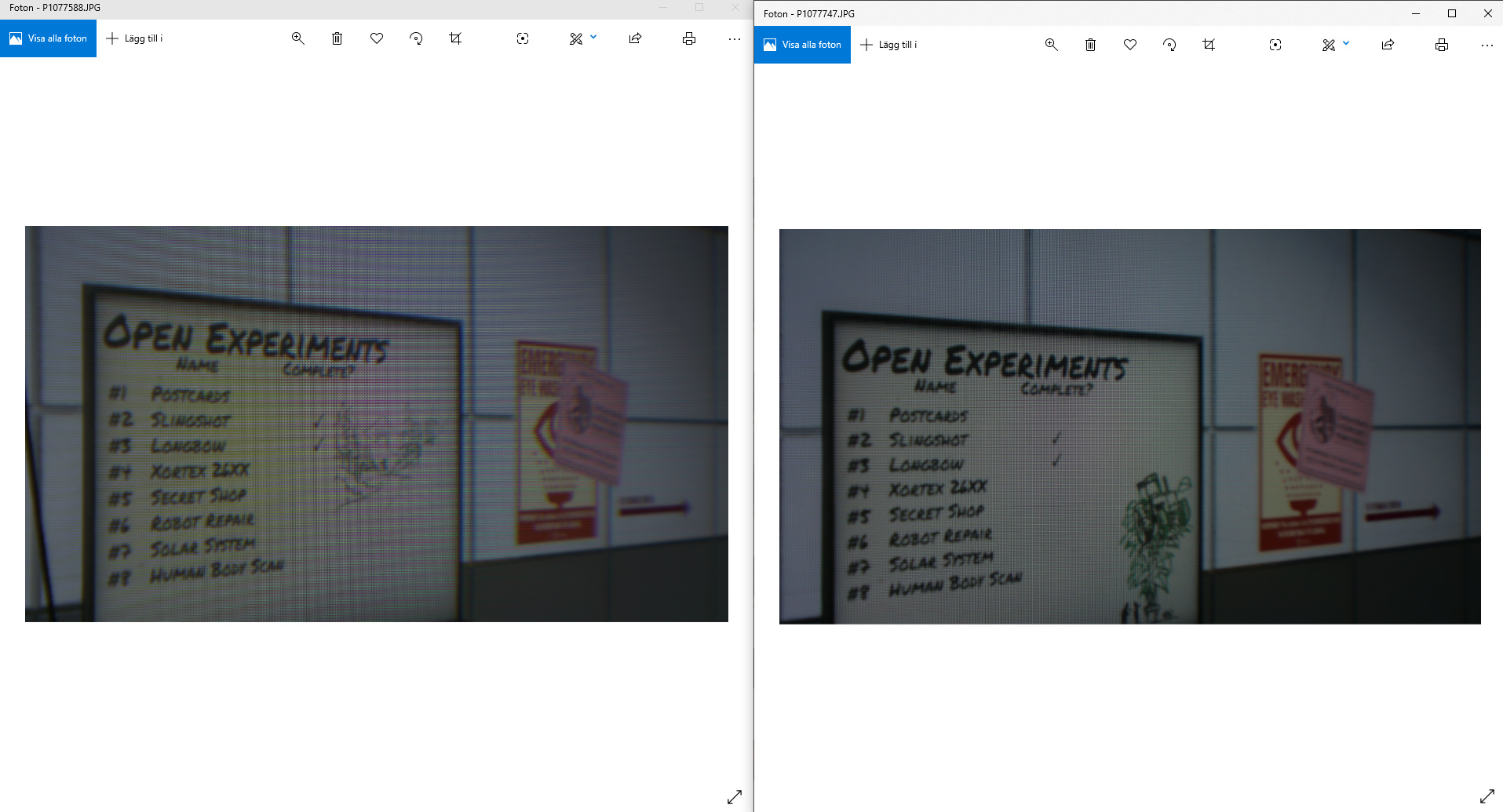Close the right P1077747 window
Screen dimensions: 1503x812
point(1487,13)
